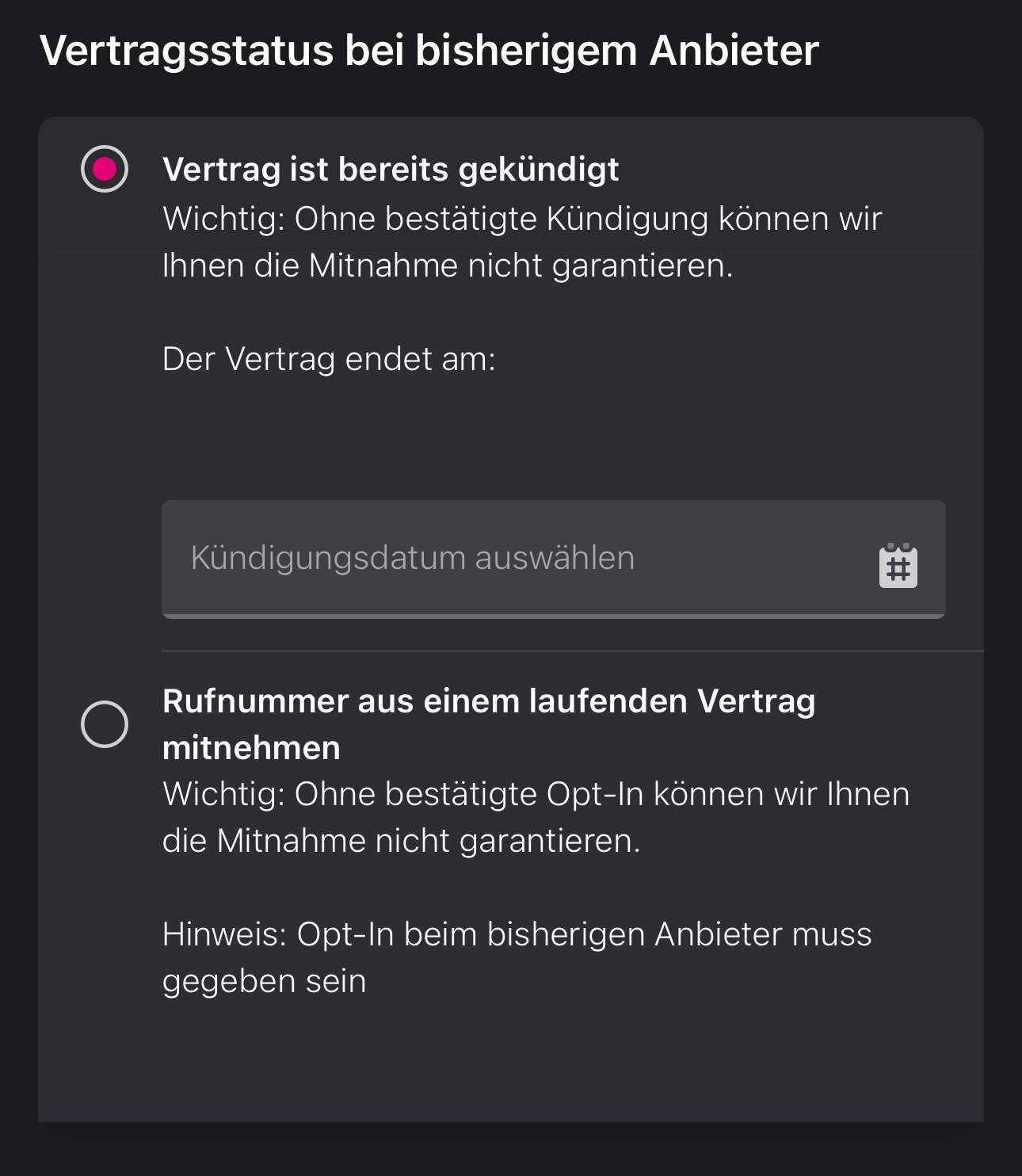Open the calendar date picker icon

pyautogui.click(x=898, y=566)
